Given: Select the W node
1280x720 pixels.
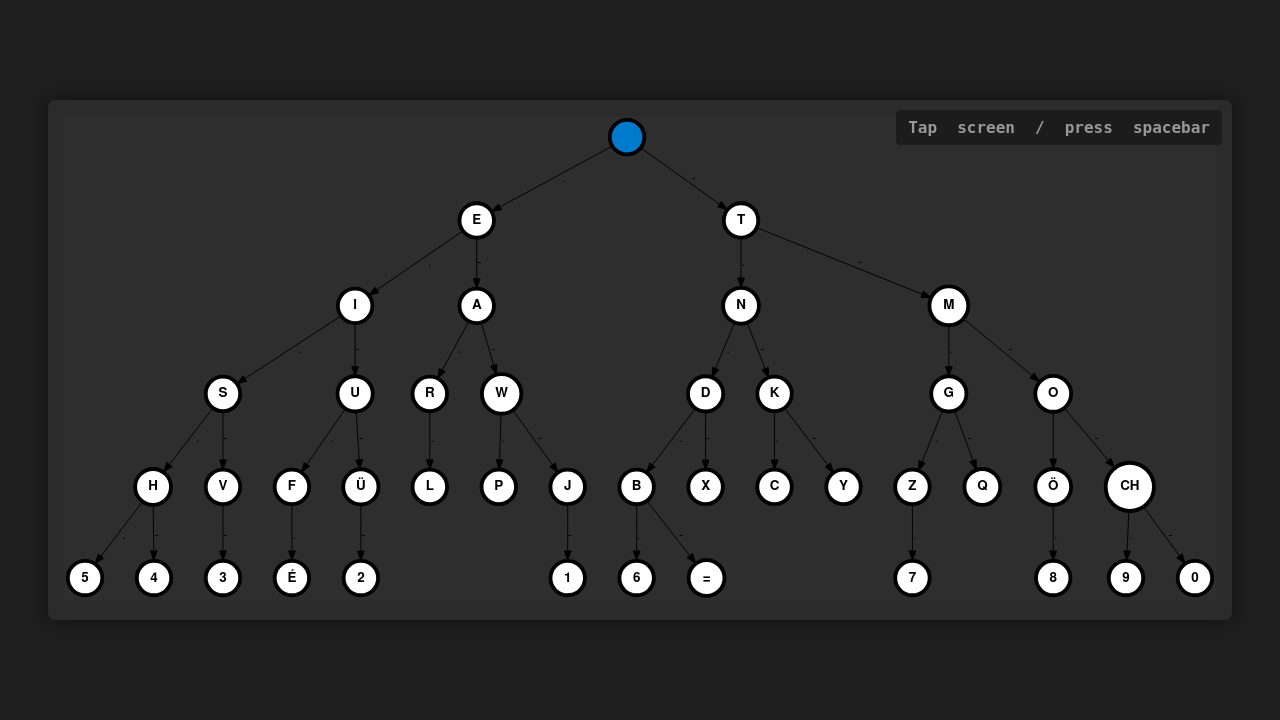Looking at the screenshot, I should (501, 393).
